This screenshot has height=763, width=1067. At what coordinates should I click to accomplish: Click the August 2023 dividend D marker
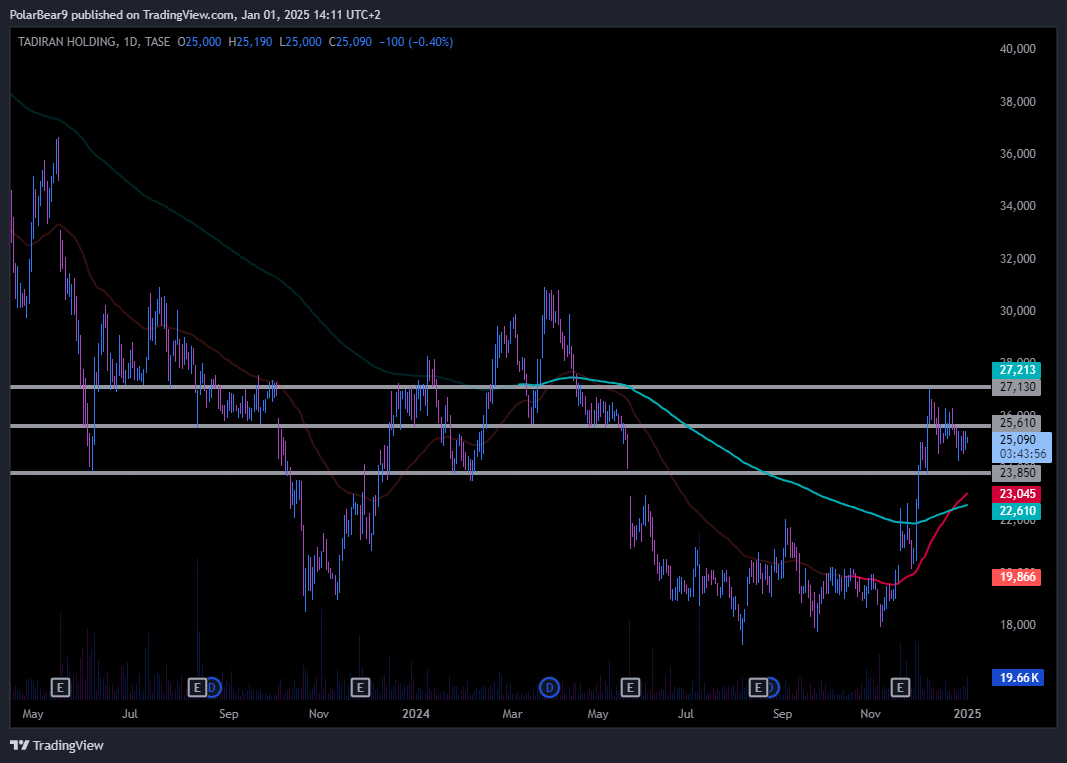pyautogui.click(x=211, y=687)
